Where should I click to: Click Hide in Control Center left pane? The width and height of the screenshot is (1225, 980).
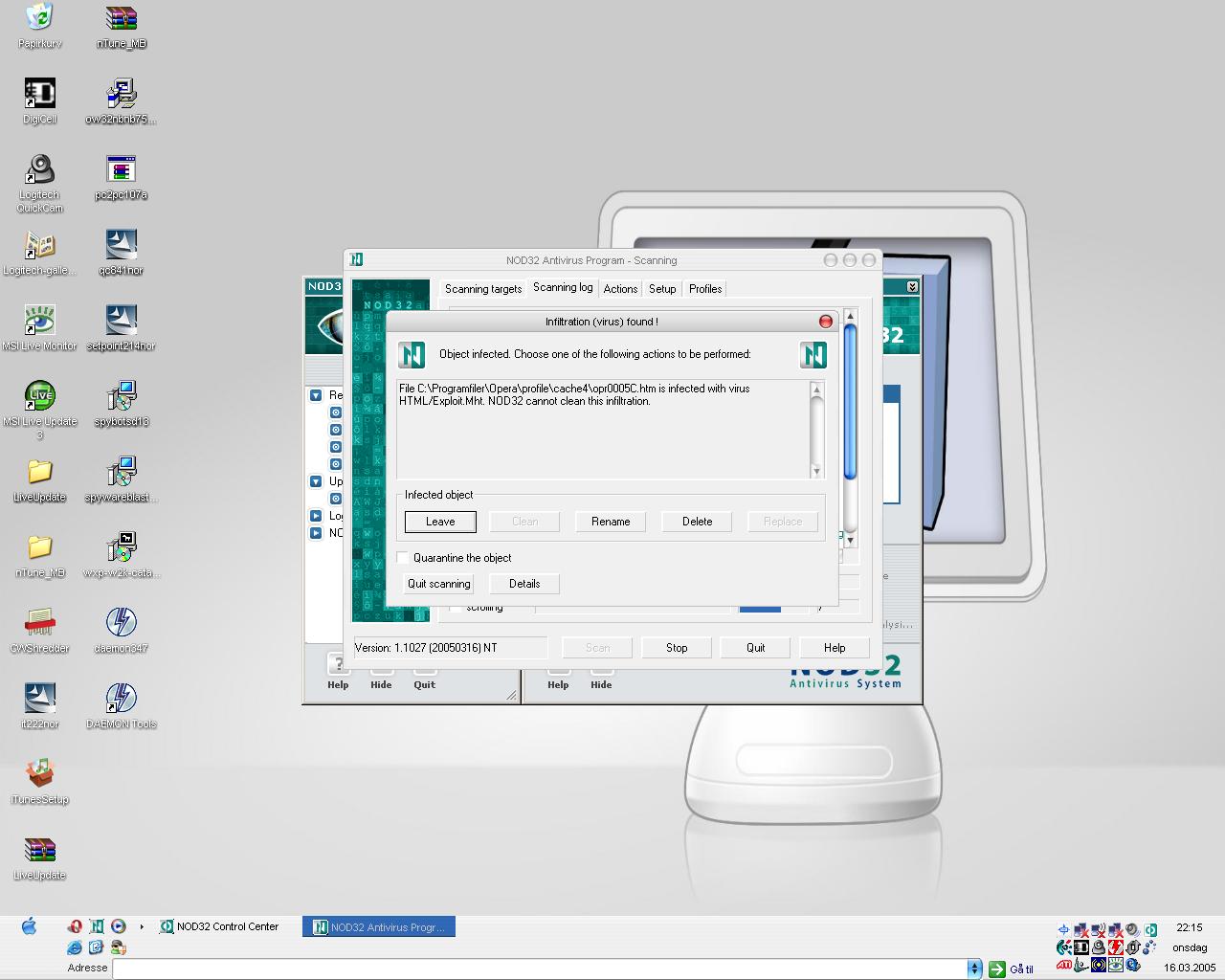coord(381,672)
